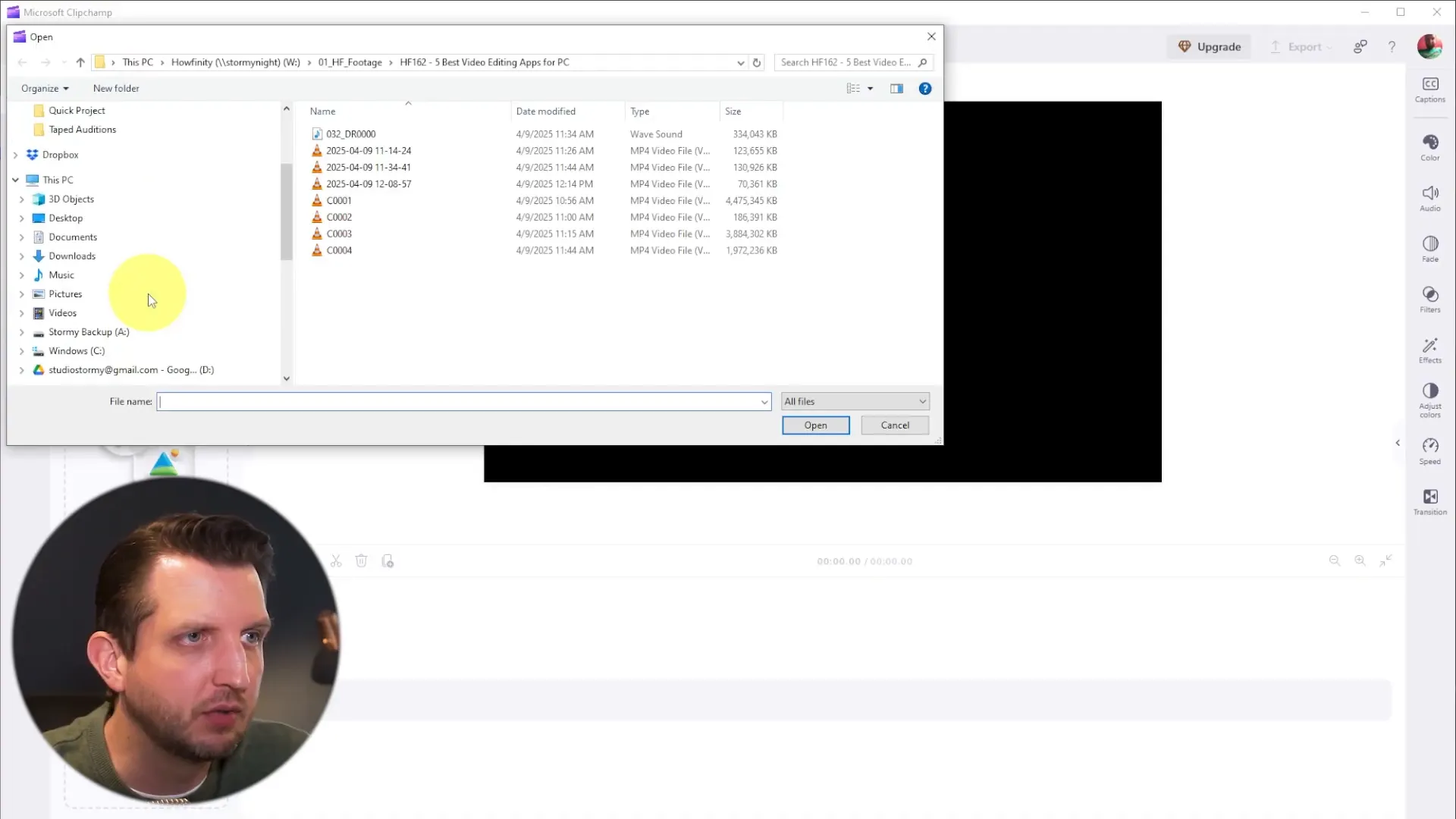Zoom out the Clipchamp timeline
The height and width of the screenshot is (819, 1456).
pos(1335,560)
